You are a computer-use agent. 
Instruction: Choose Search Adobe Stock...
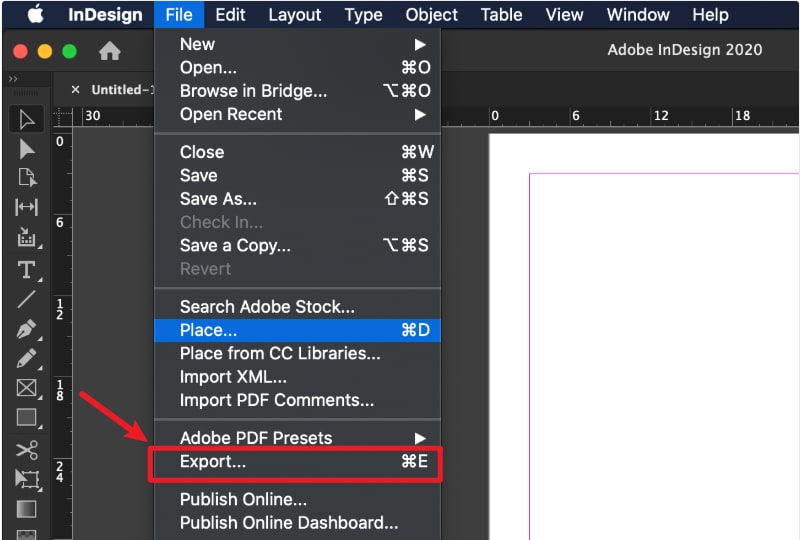(x=297, y=307)
